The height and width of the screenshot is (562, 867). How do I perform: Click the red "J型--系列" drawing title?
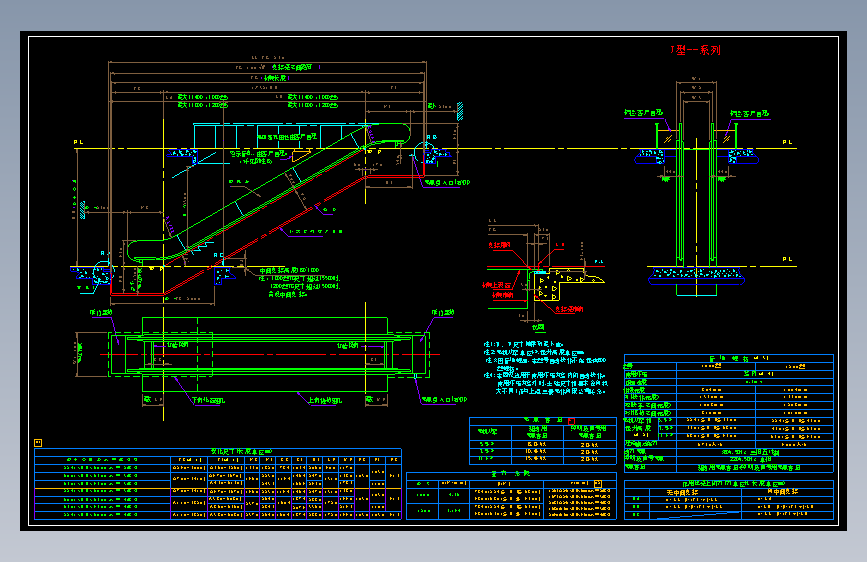[x=696, y=50]
